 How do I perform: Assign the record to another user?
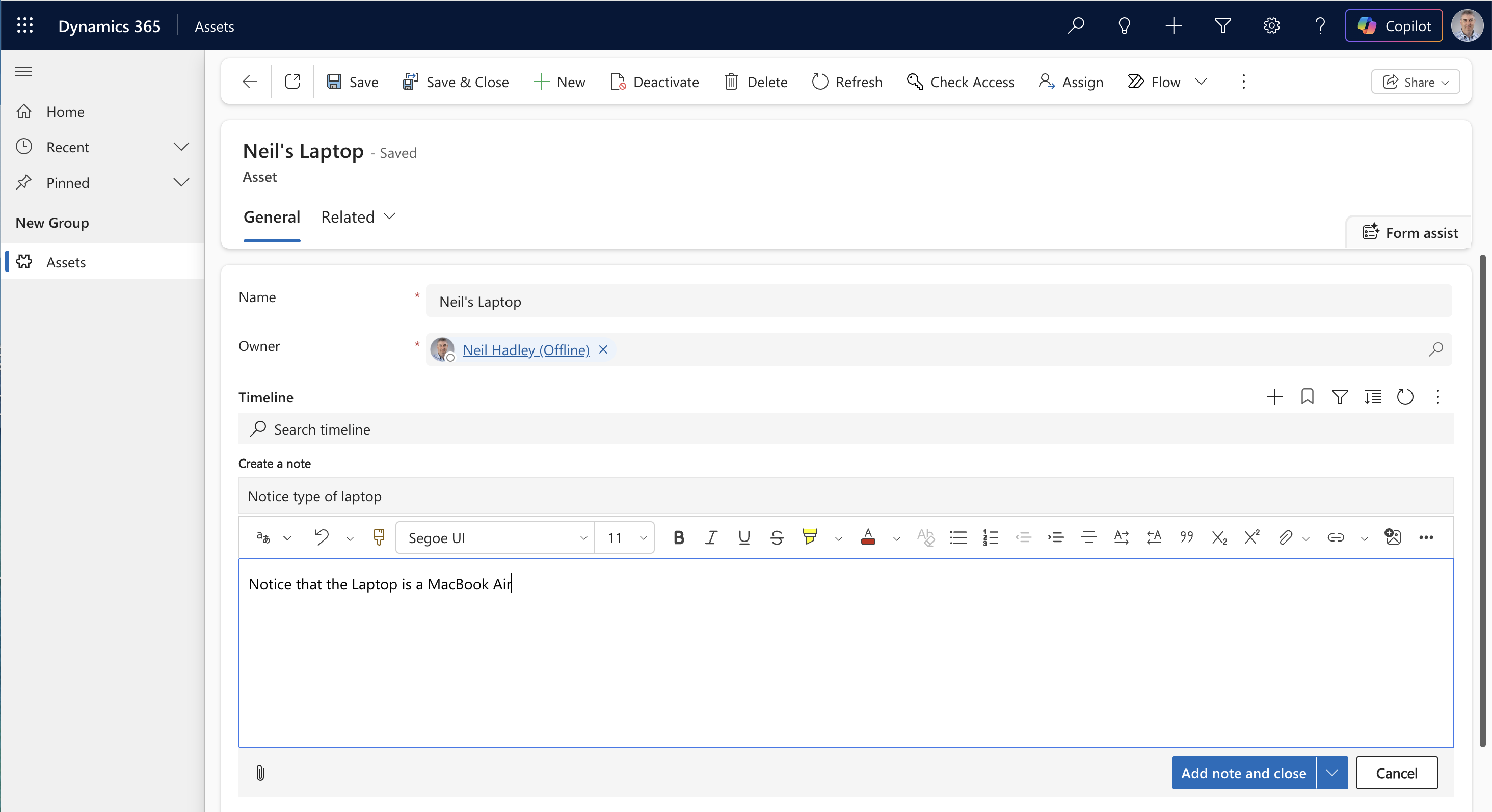pyautogui.click(x=1071, y=82)
